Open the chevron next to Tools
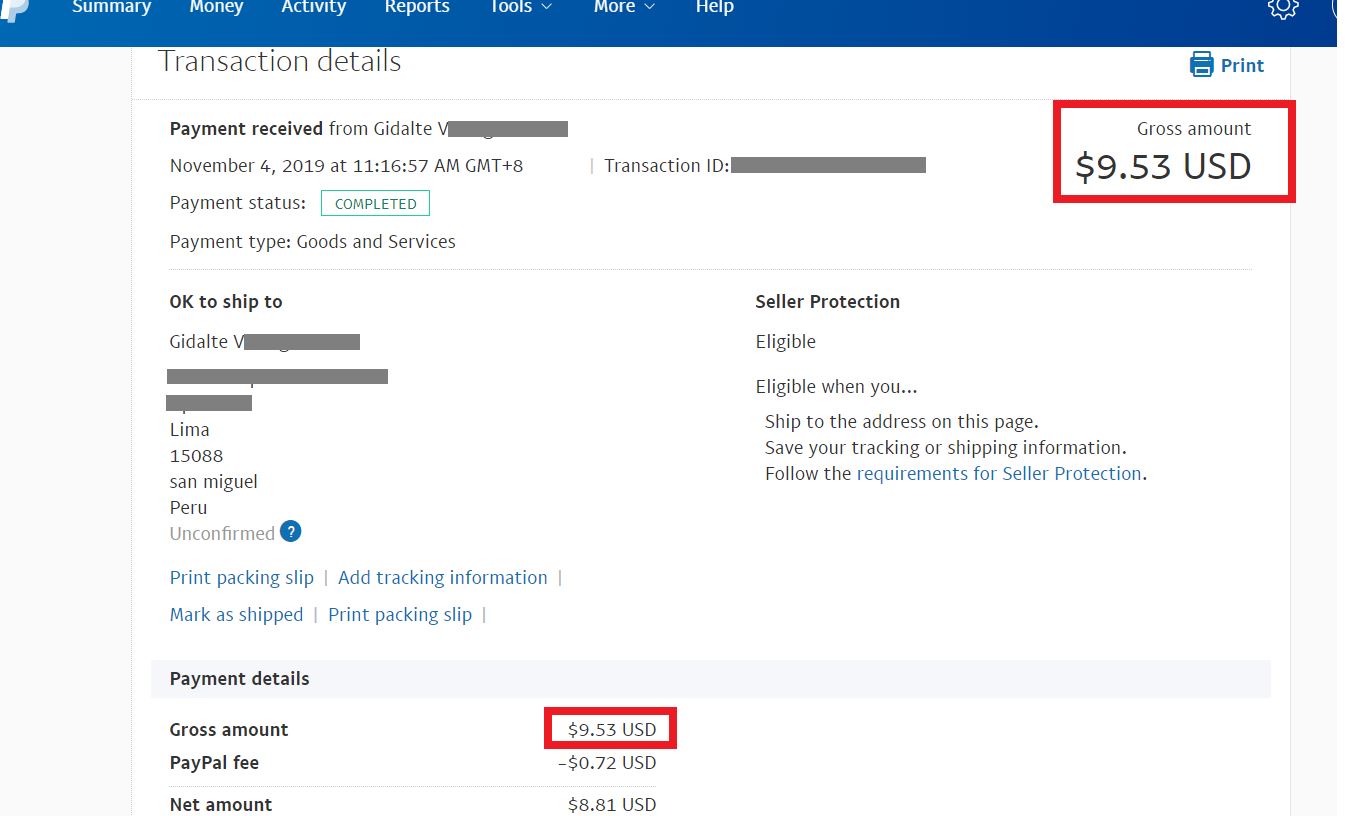 tap(548, 8)
